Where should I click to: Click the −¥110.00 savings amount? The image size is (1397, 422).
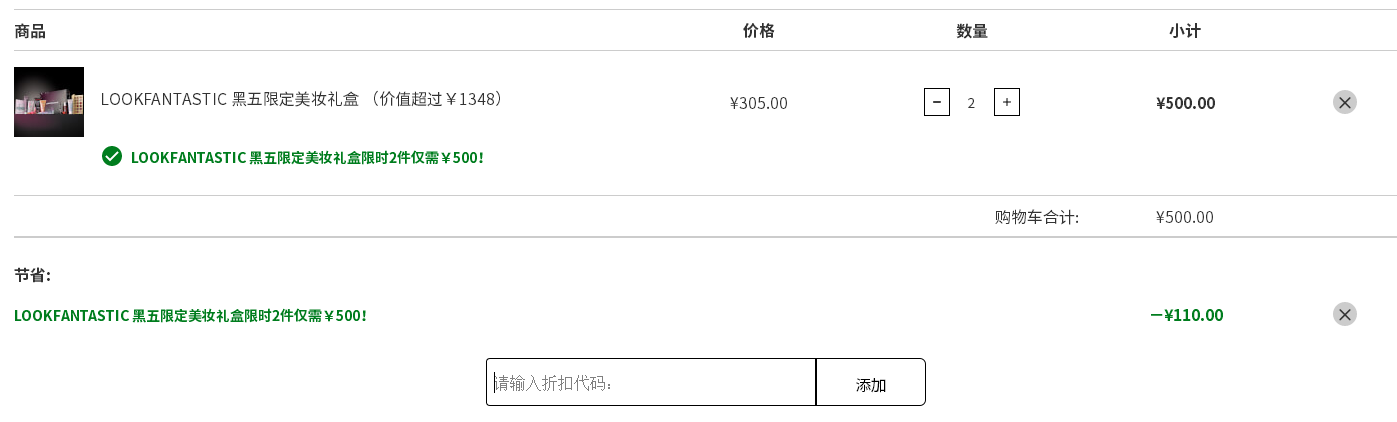(x=1186, y=315)
